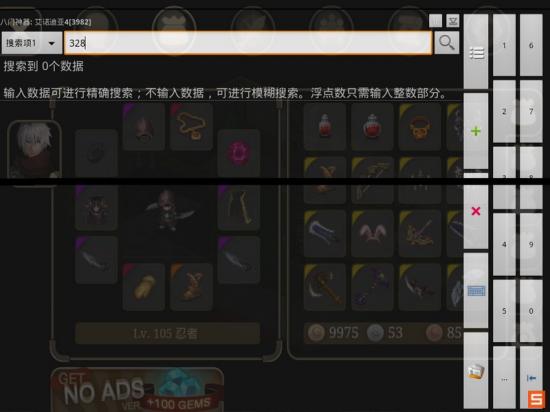Click the red X delete icon
The width and height of the screenshot is (550, 412).
476,211
